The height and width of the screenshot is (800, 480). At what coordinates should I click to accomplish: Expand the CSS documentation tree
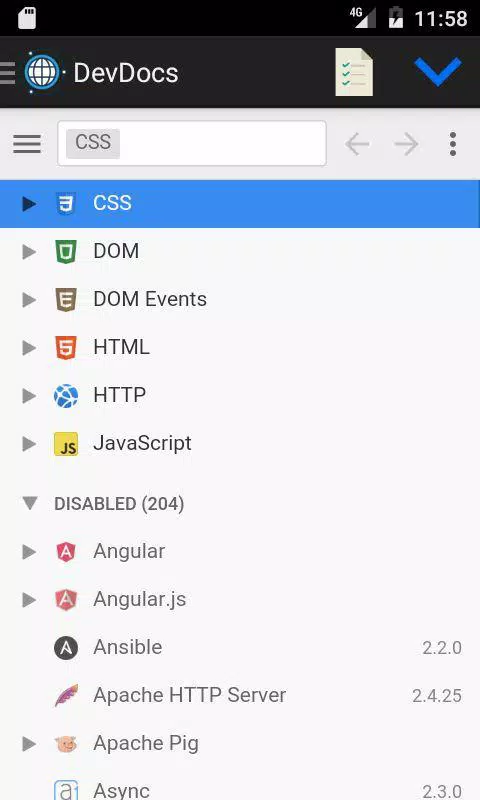click(x=29, y=204)
